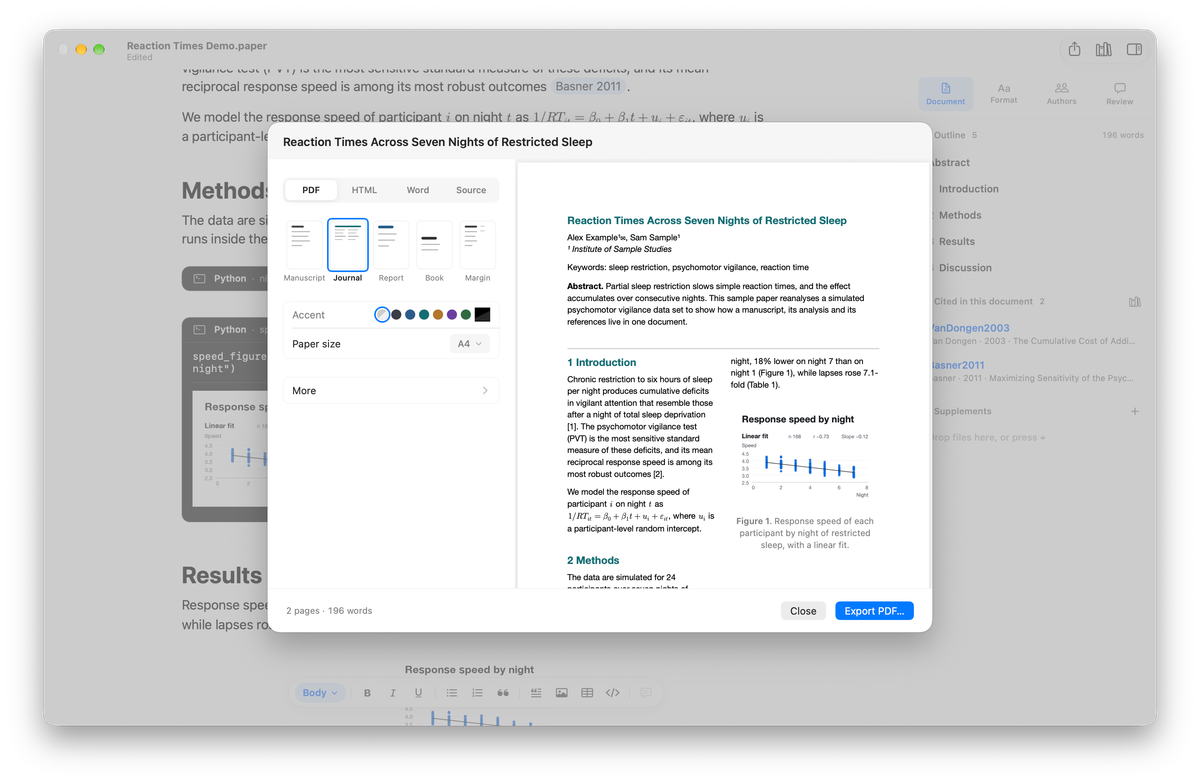Image resolution: width=1200 pixels, height=783 pixels.
Task: Select the orange accent swatch
Action: pyautogui.click(x=438, y=314)
